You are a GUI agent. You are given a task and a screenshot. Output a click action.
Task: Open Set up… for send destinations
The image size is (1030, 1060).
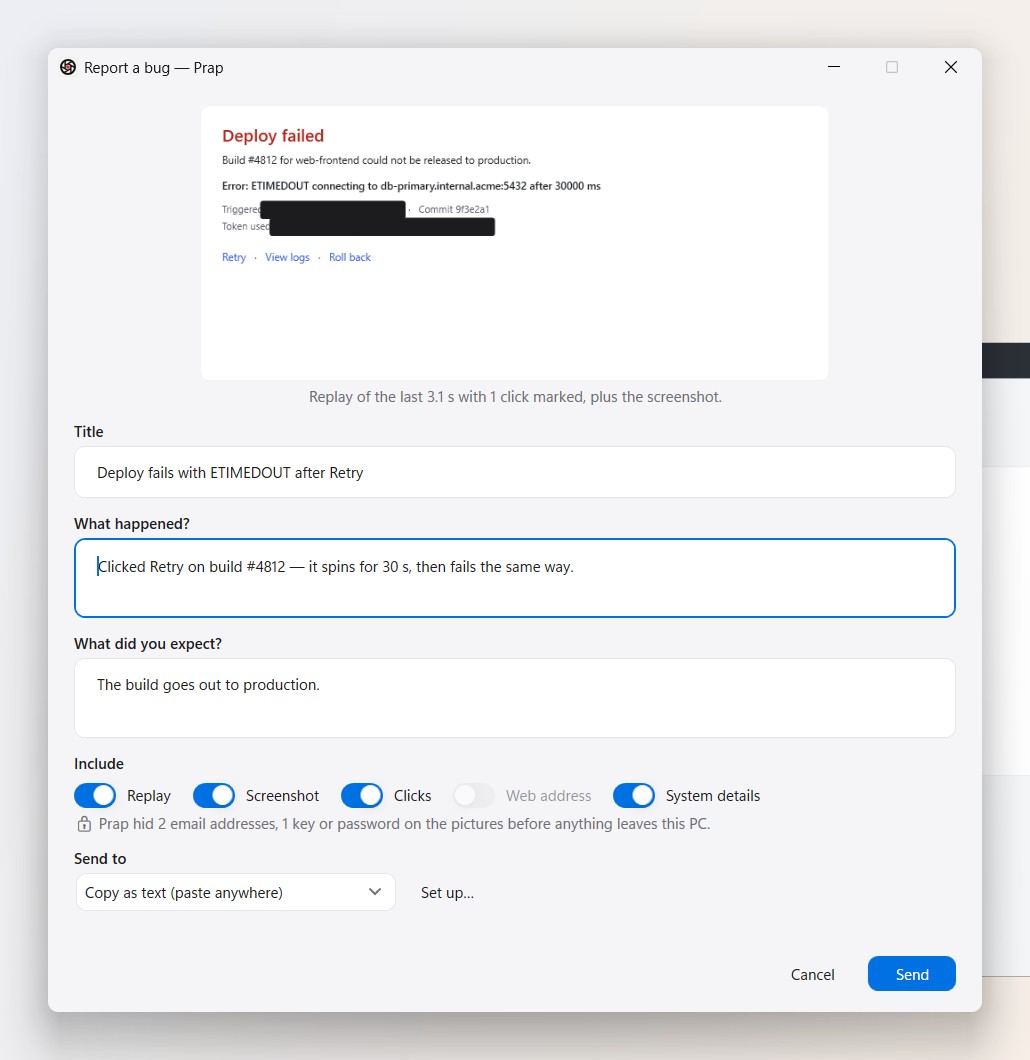click(x=447, y=893)
